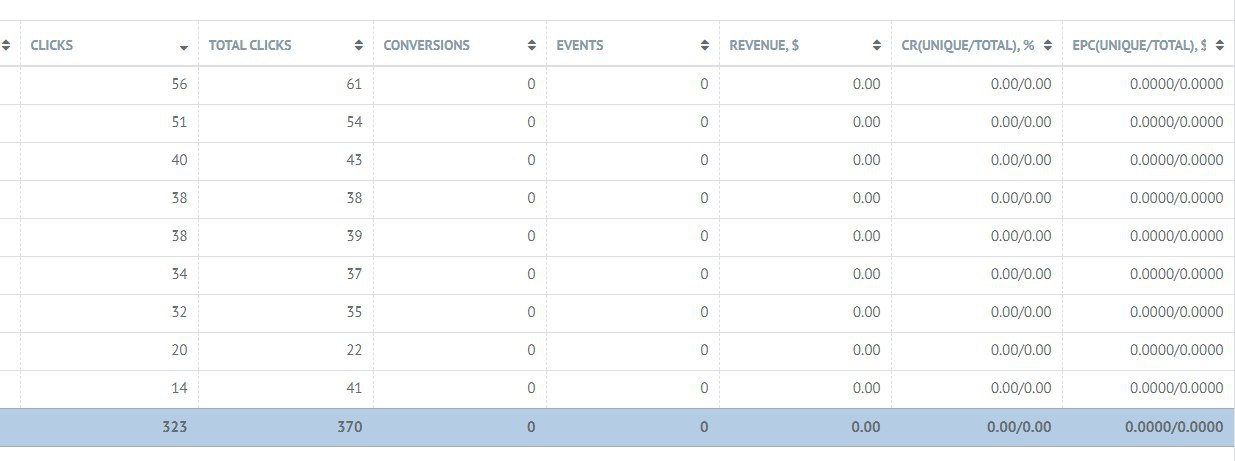Click the EPC total 0.0000/0.0000 in summary row
This screenshot has height=461, width=1235.
1174,427
